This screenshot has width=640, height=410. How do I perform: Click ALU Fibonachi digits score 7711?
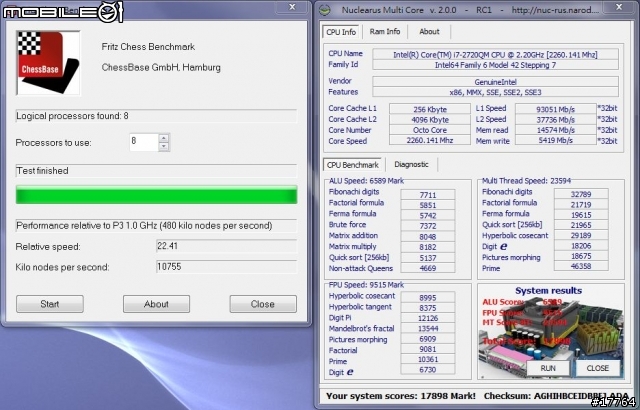(428, 195)
